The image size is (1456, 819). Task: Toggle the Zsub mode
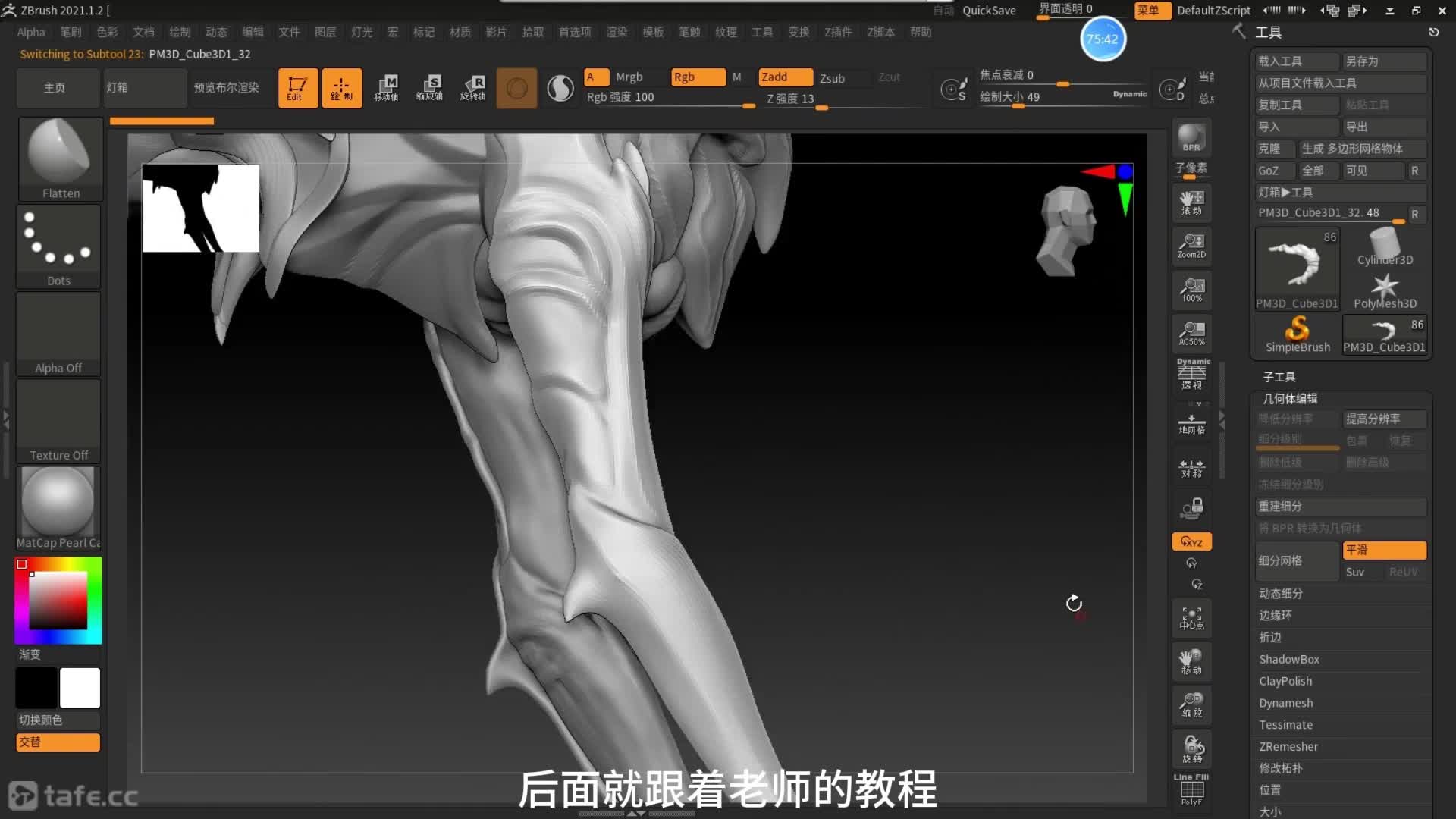(832, 78)
